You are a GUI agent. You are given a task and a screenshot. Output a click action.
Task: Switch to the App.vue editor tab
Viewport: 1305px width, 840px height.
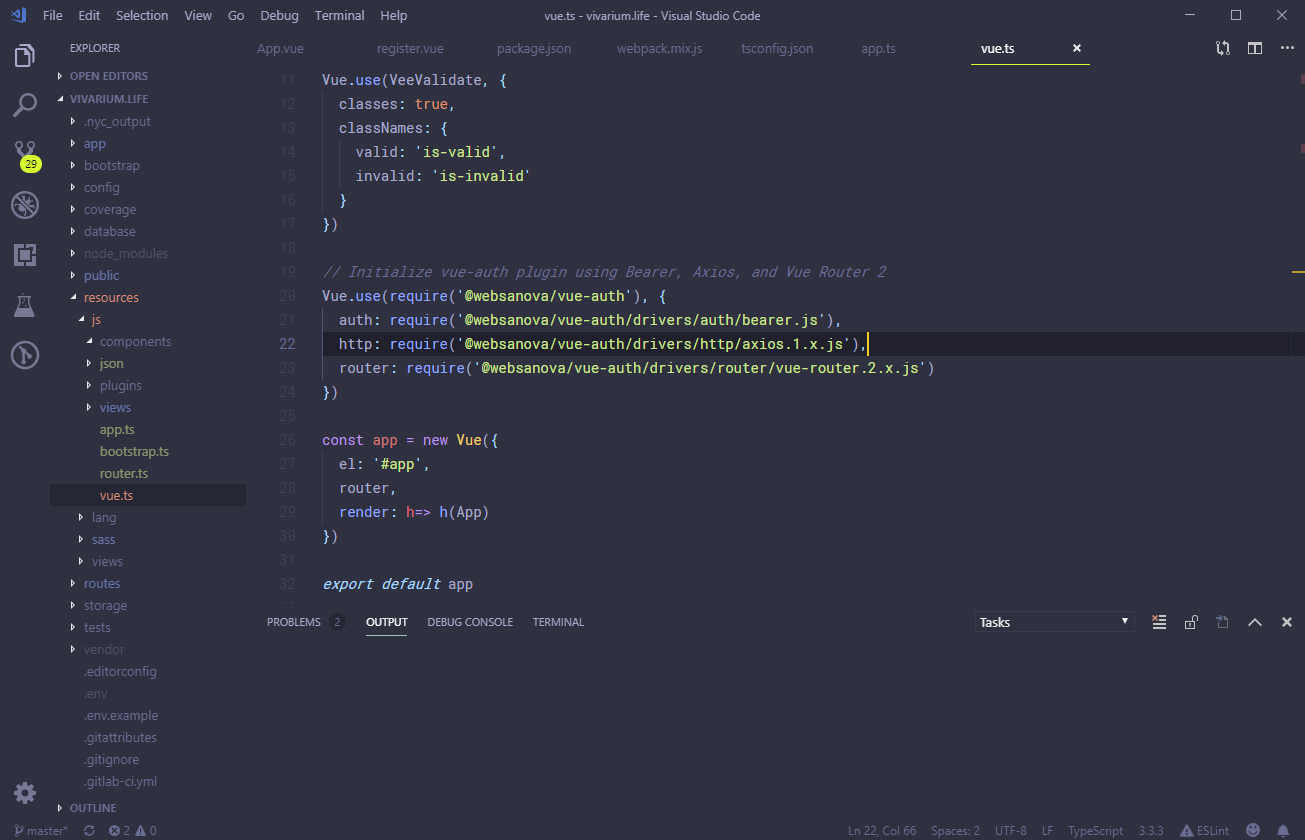pyautogui.click(x=280, y=48)
